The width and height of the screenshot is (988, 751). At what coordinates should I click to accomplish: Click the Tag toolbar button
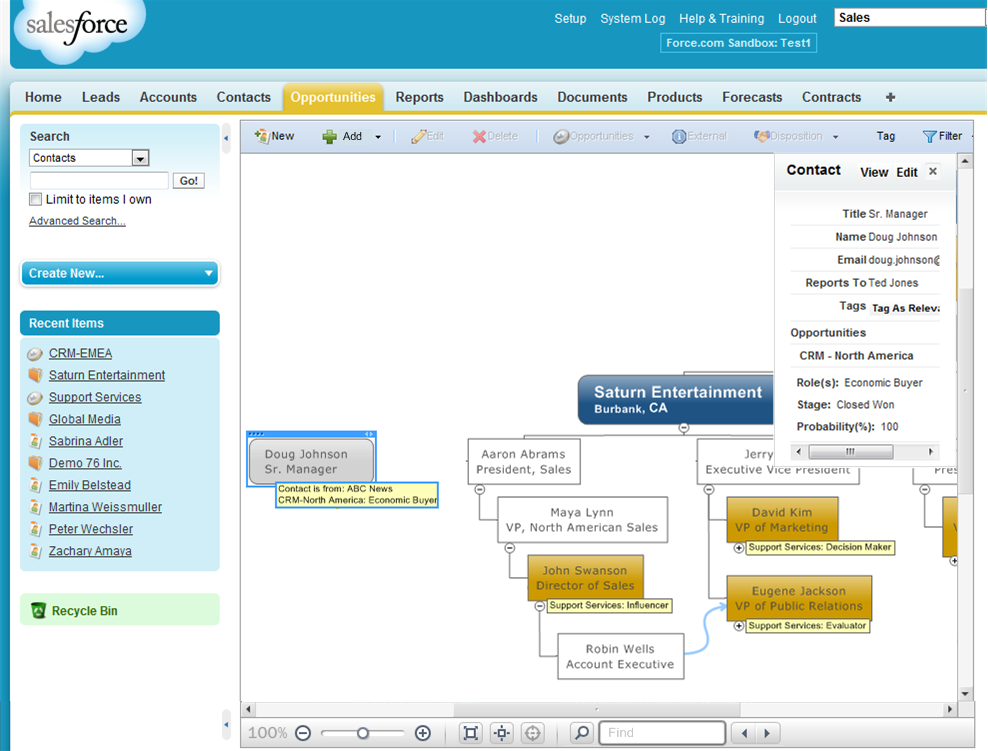(x=885, y=136)
